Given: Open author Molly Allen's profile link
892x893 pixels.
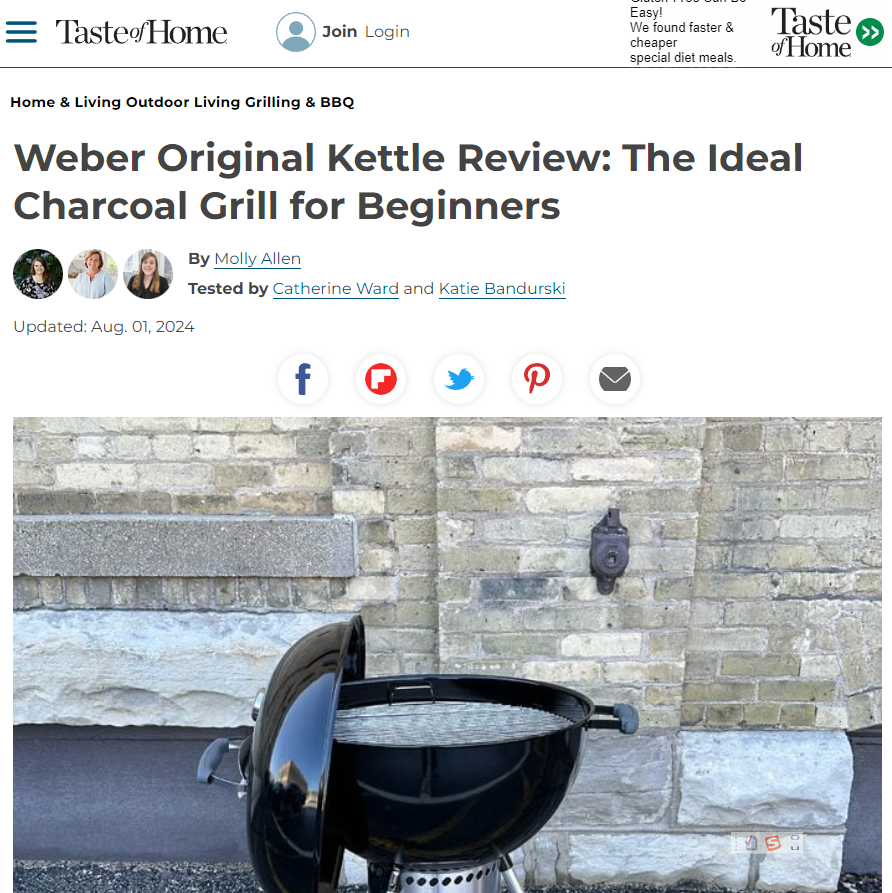Looking at the screenshot, I should 257,259.
